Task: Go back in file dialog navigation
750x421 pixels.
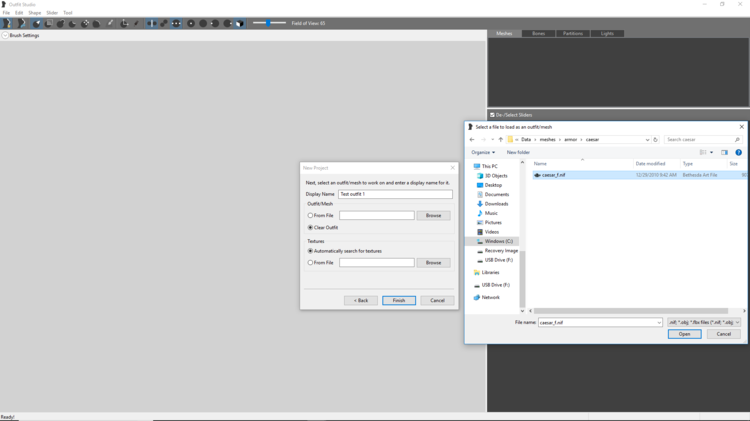Action: click(x=472, y=140)
